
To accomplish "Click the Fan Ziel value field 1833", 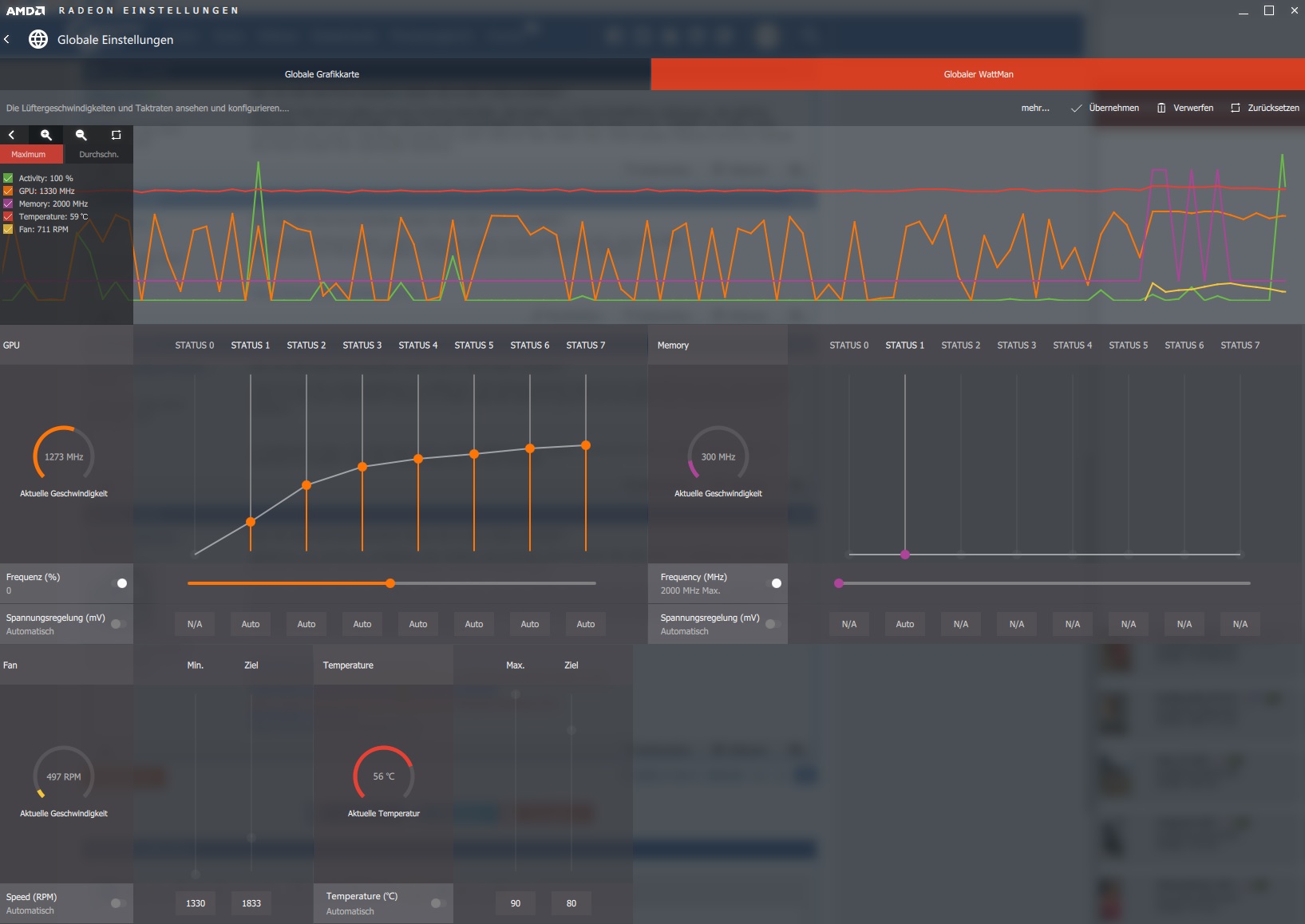I will [x=251, y=903].
